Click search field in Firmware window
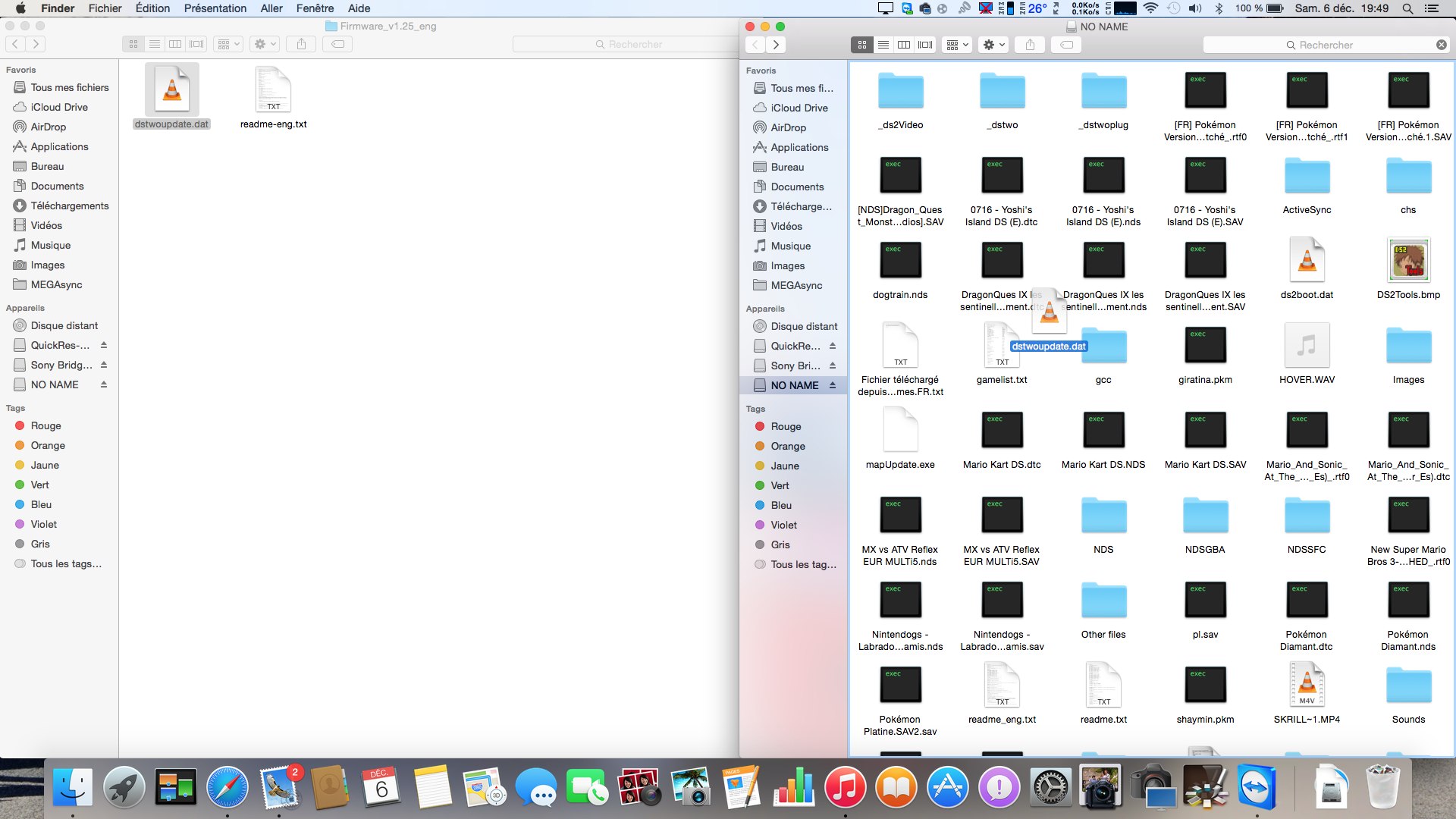1456x819 pixels. click(626, 44)
